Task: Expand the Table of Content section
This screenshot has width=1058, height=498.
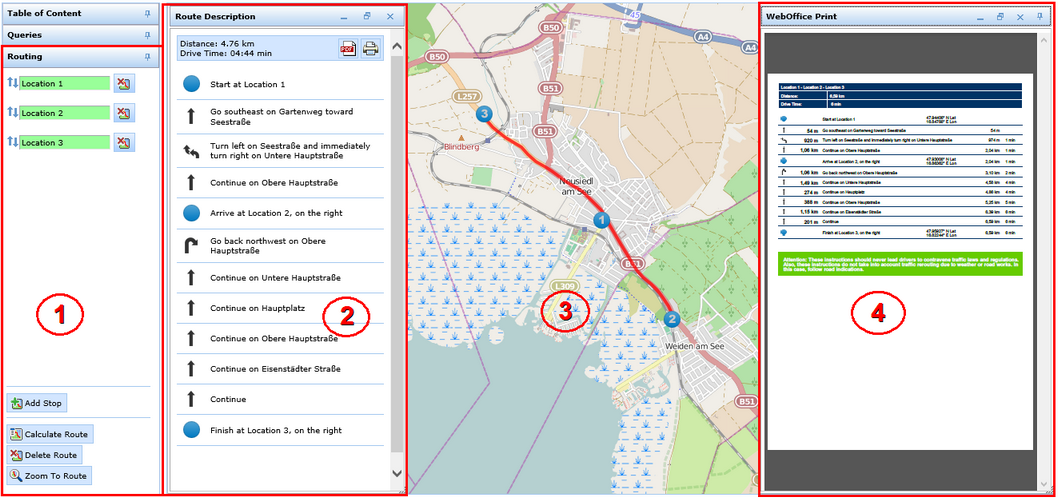Action: (80, 13)
